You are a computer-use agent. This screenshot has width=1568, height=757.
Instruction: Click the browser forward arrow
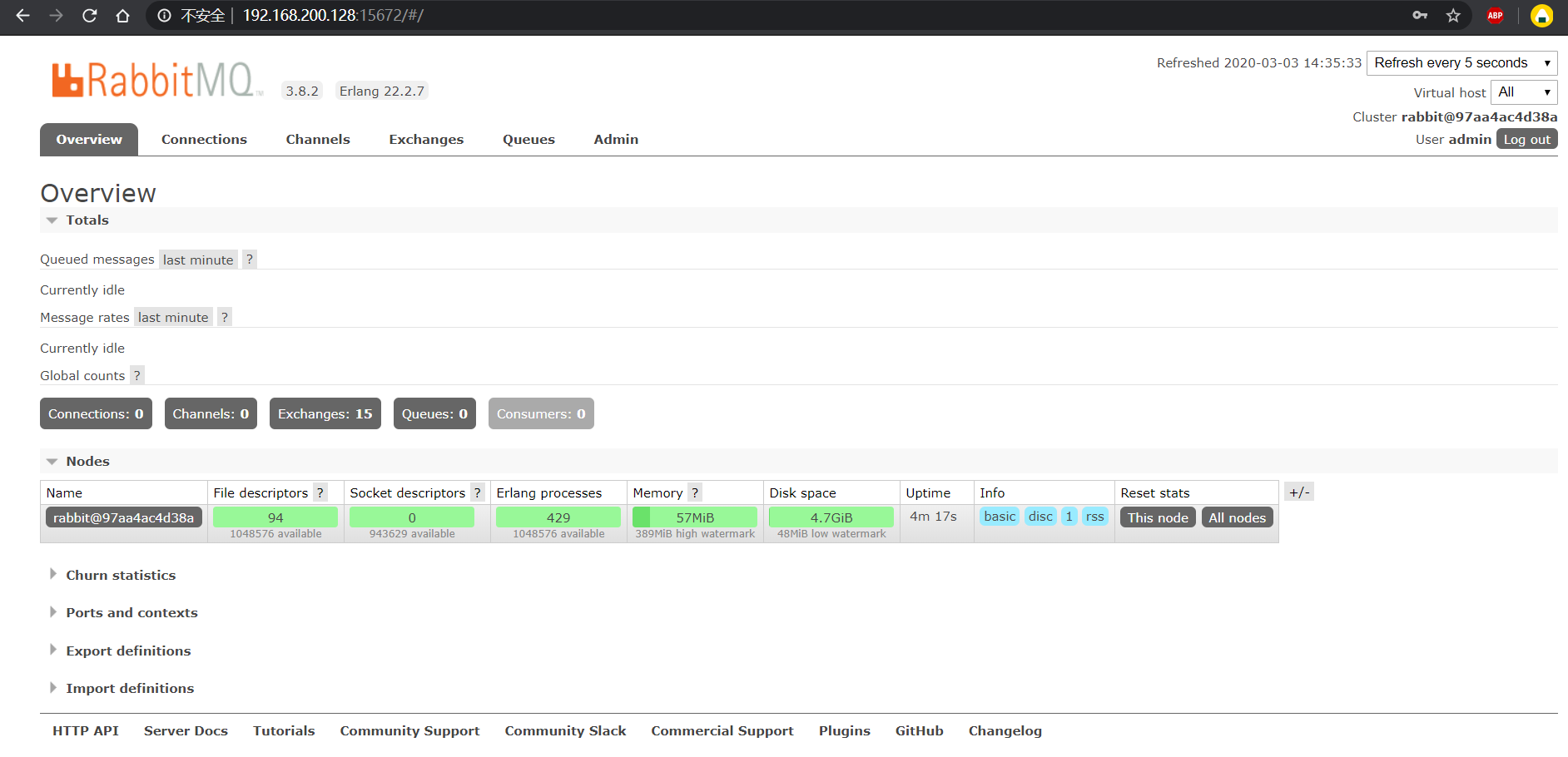pos(56,16)
